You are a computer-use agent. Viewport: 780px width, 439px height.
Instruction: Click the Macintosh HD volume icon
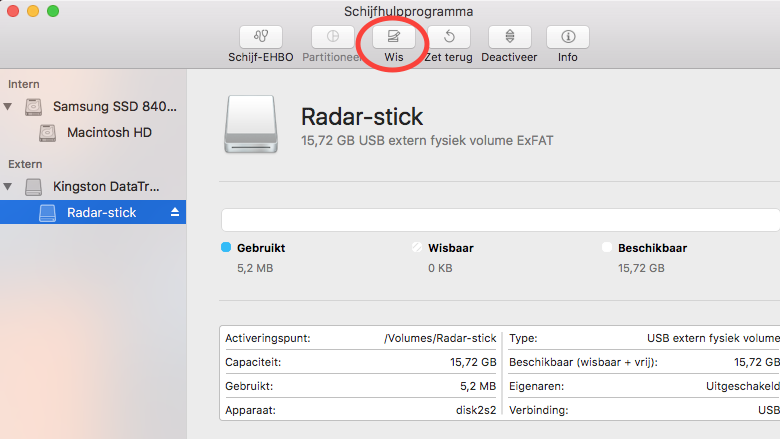coord(47,133)
